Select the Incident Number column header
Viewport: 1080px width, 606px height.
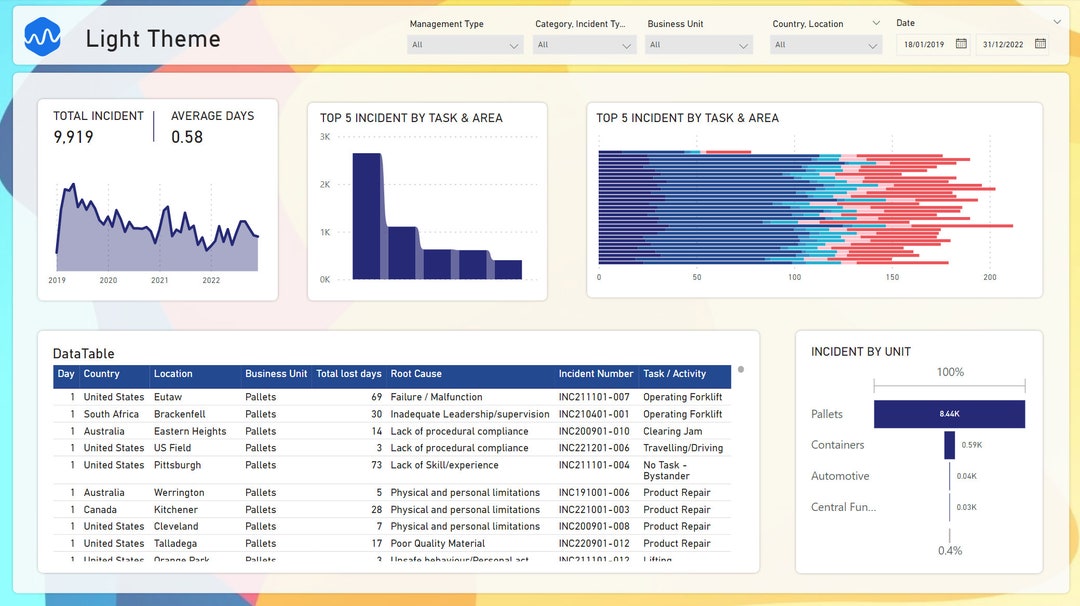coord(596,374)
